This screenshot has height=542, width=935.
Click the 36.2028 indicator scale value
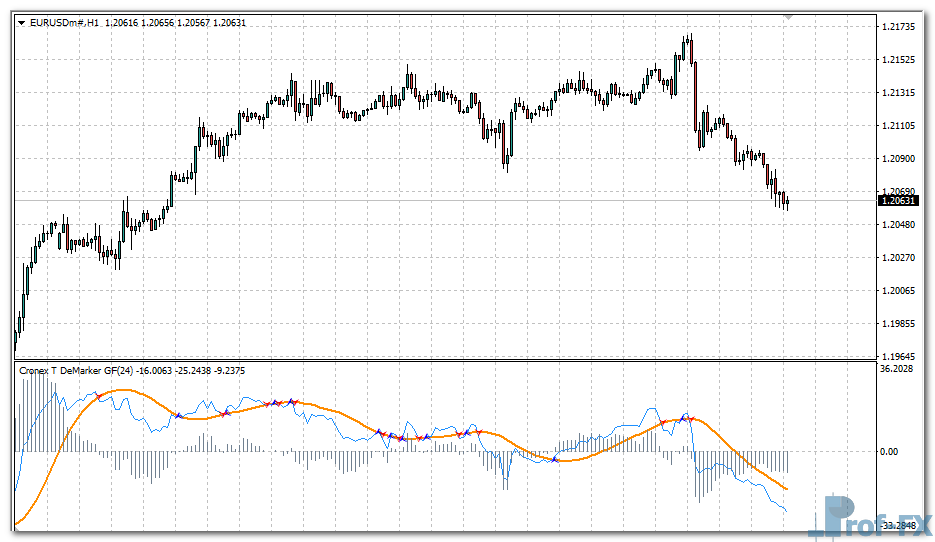897,370
